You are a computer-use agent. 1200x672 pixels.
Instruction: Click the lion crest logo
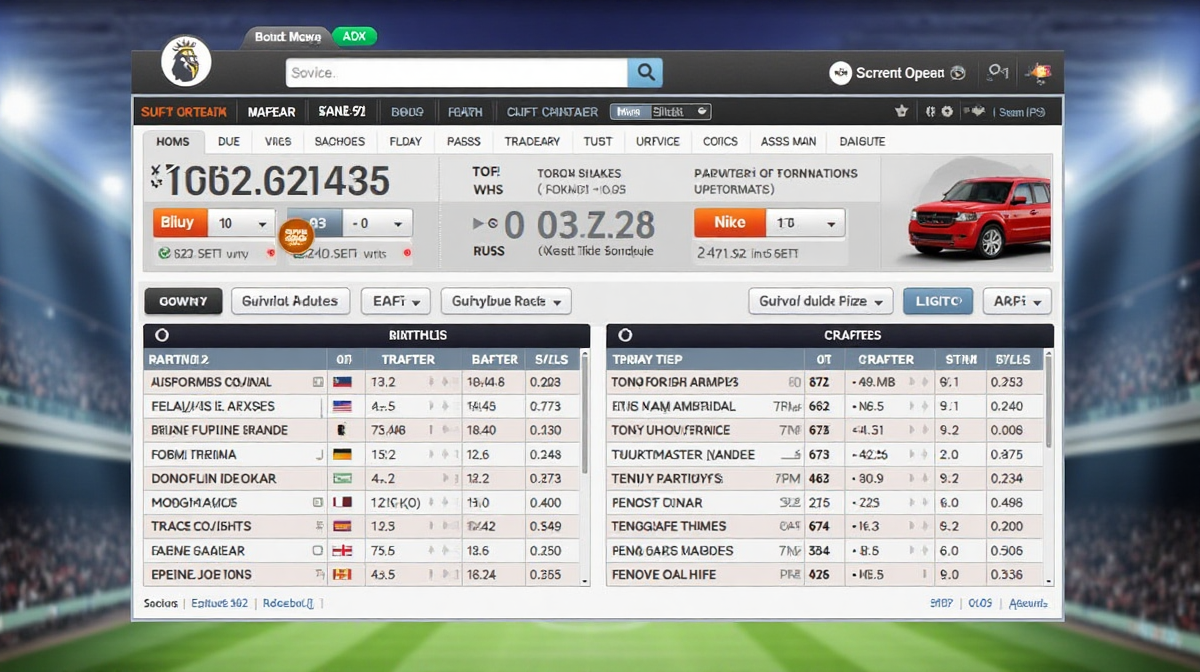tap(186, 61)
